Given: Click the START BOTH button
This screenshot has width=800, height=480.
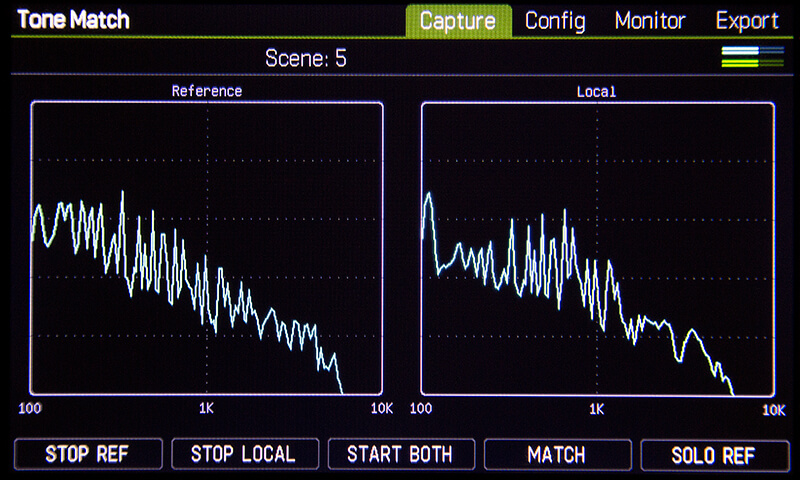Looking at the screenshot, I should pyautogui.click(x=400, y=454).
